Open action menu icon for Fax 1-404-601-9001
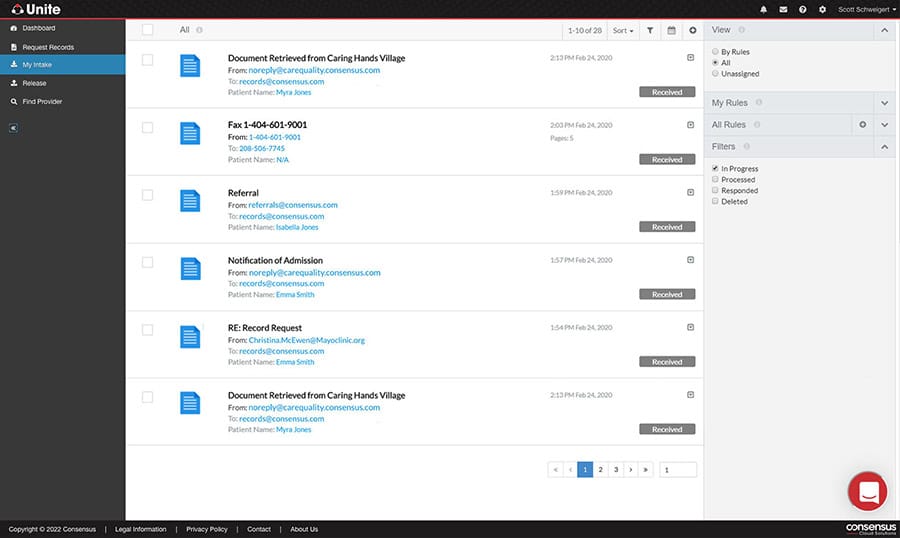The image size is (900, 538). pos(690,125)
